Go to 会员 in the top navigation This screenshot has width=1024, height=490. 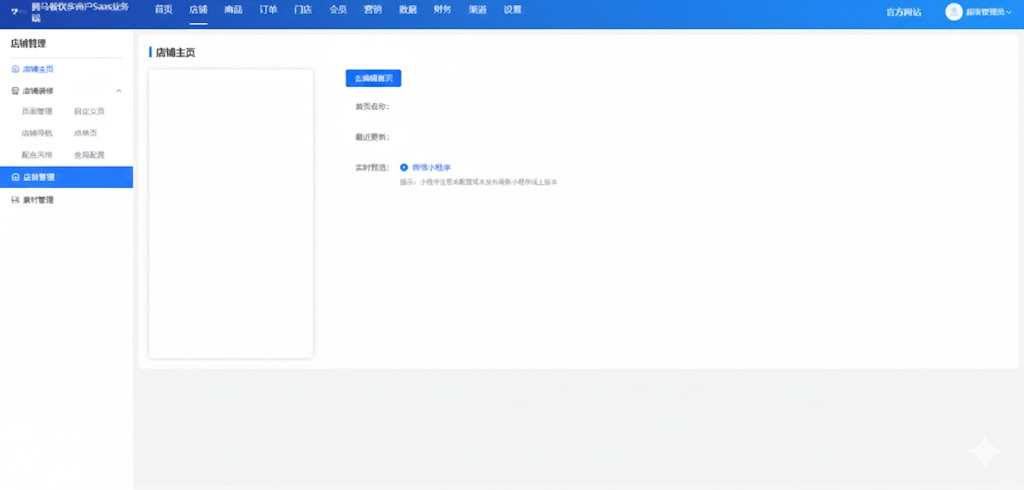tap(338, 10)
